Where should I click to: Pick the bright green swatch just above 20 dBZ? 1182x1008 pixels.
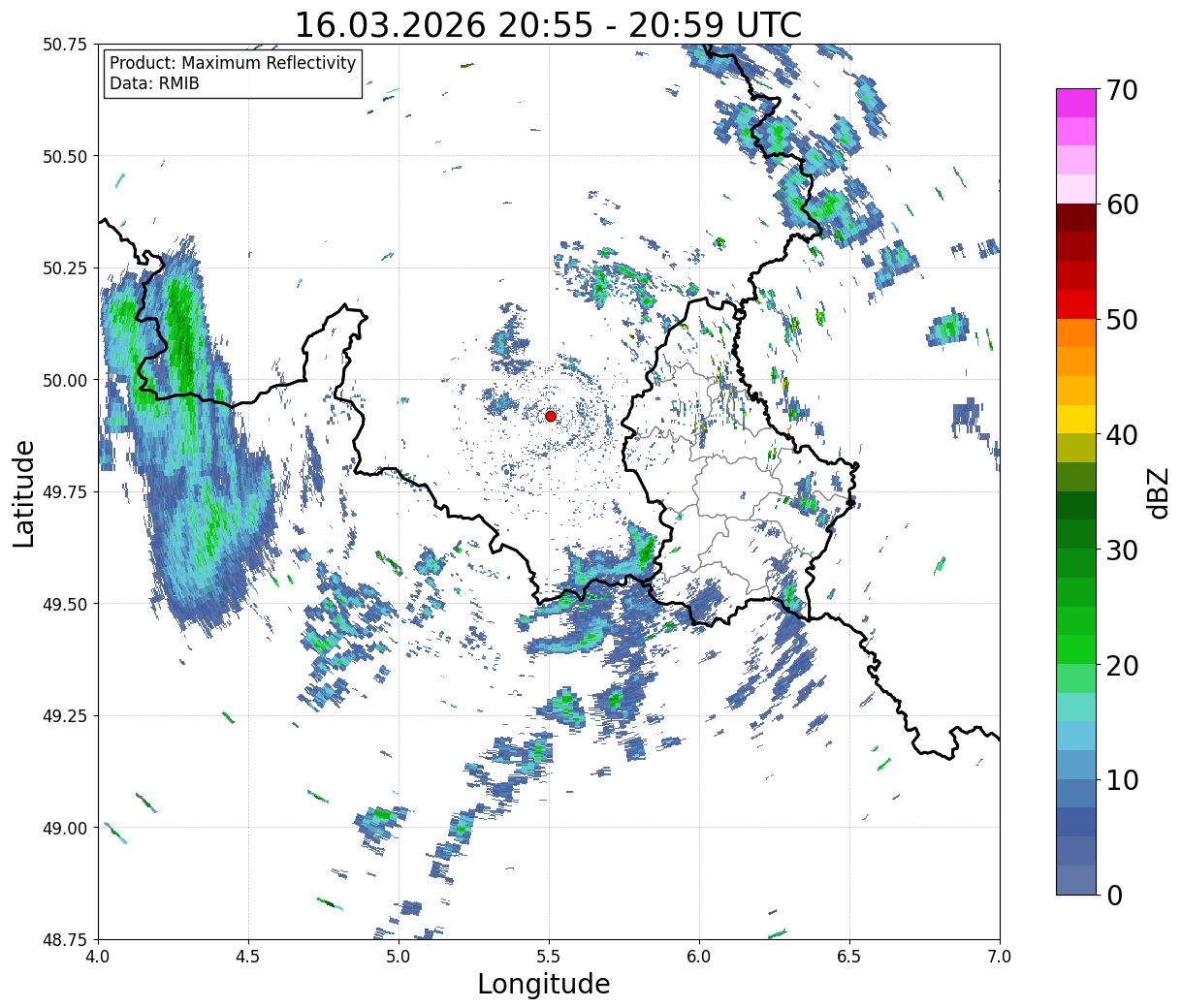[1076, 649]
